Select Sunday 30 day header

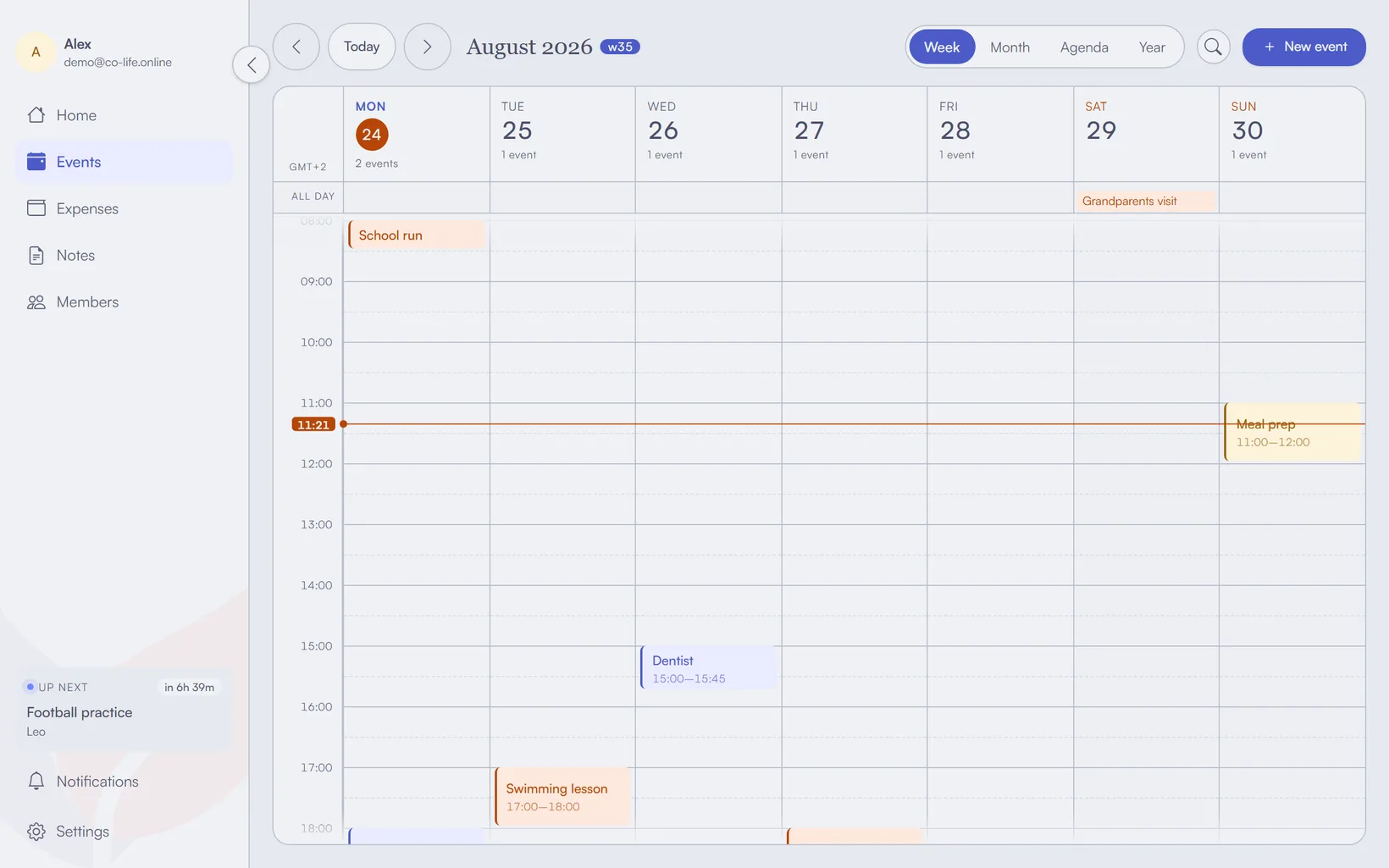click(x=1292, y=134)
